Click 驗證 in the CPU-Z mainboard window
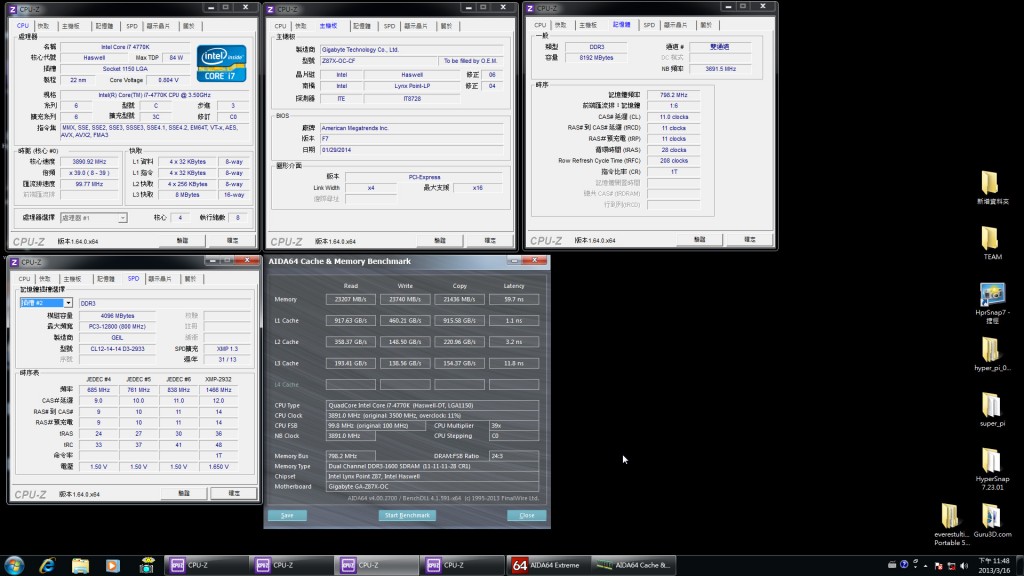Screen dimensions: 1024x576 (x=440, y=240)
